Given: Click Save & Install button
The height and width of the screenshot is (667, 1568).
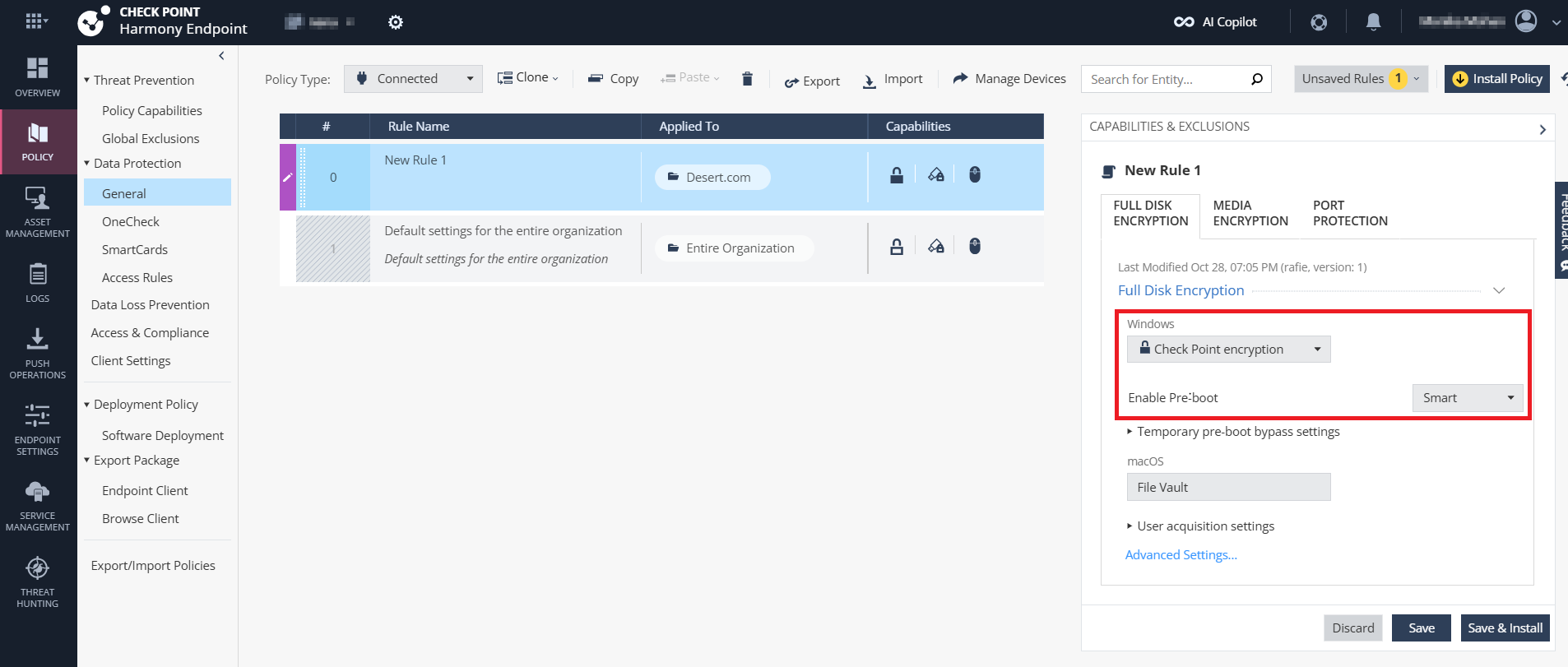Looking at the screenshot, I should click(x=1505, y=628).
